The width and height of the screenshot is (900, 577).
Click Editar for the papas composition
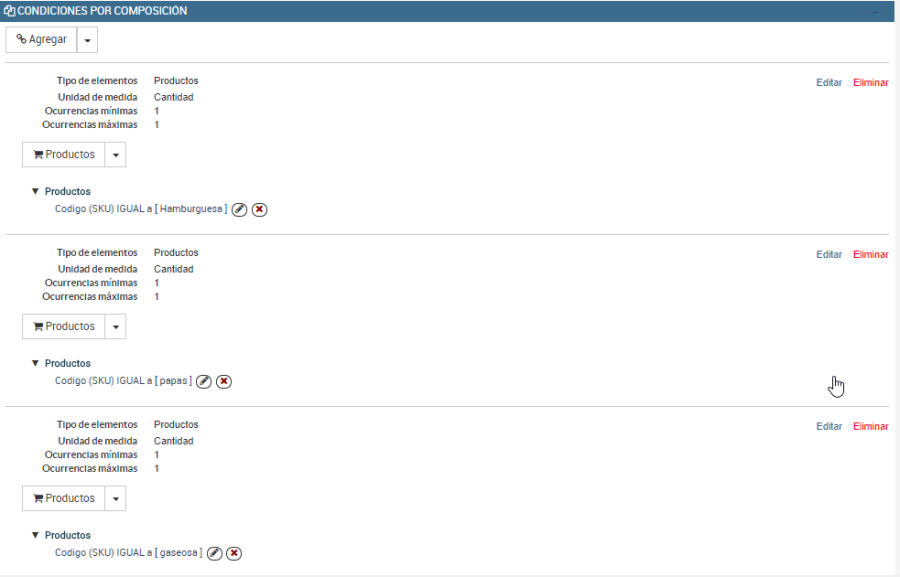click(x=829, y=254)
